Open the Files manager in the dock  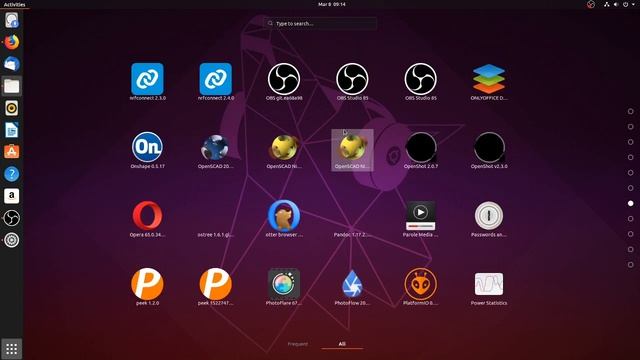11,86
